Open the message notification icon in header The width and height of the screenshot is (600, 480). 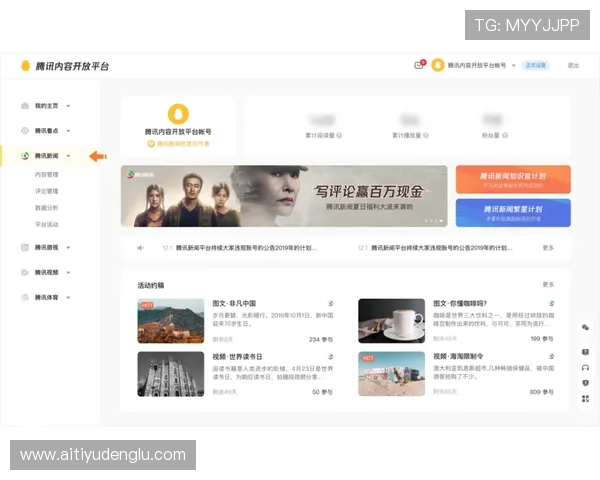tap(419, 65)
